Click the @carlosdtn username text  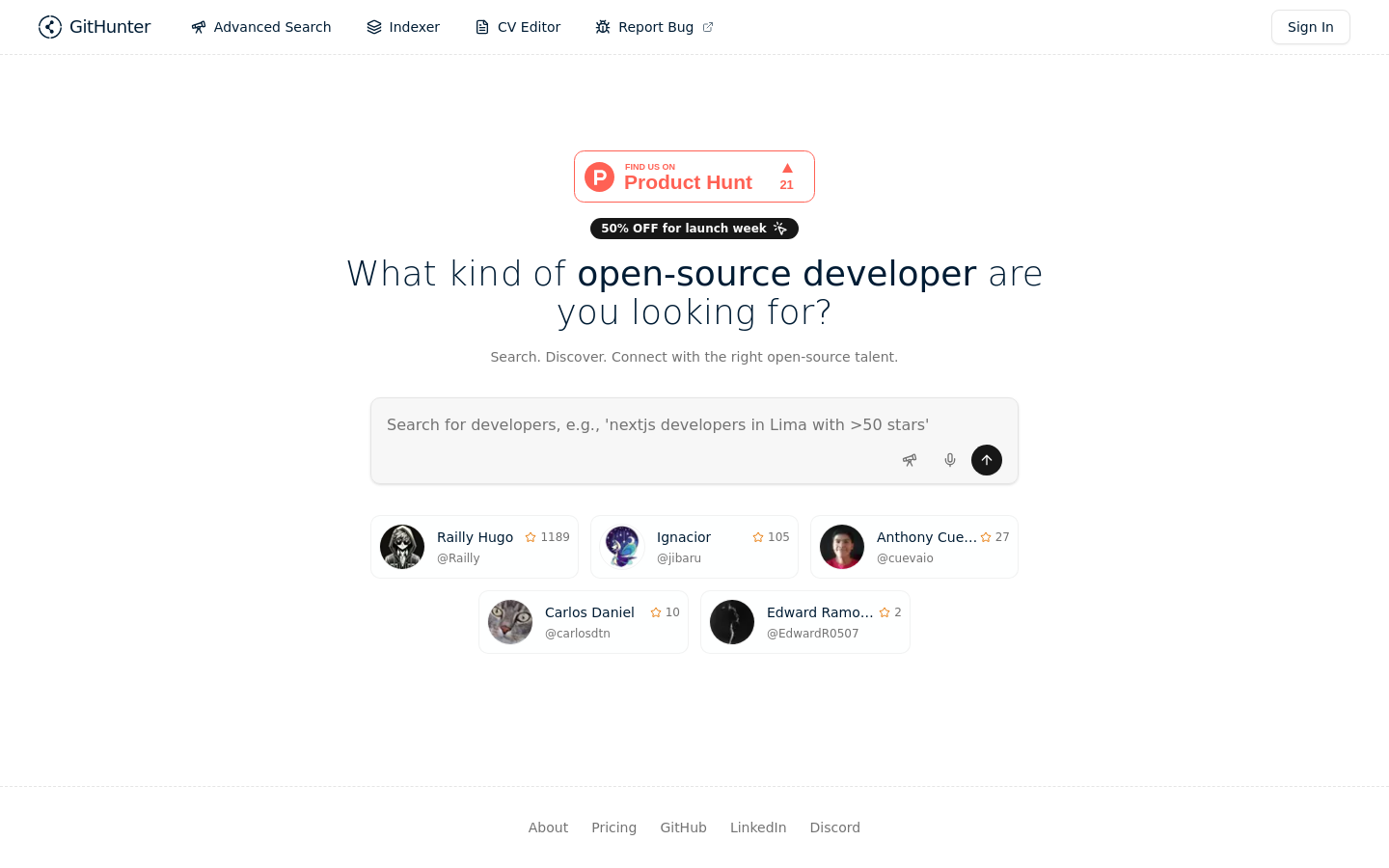tap(578, 634)
